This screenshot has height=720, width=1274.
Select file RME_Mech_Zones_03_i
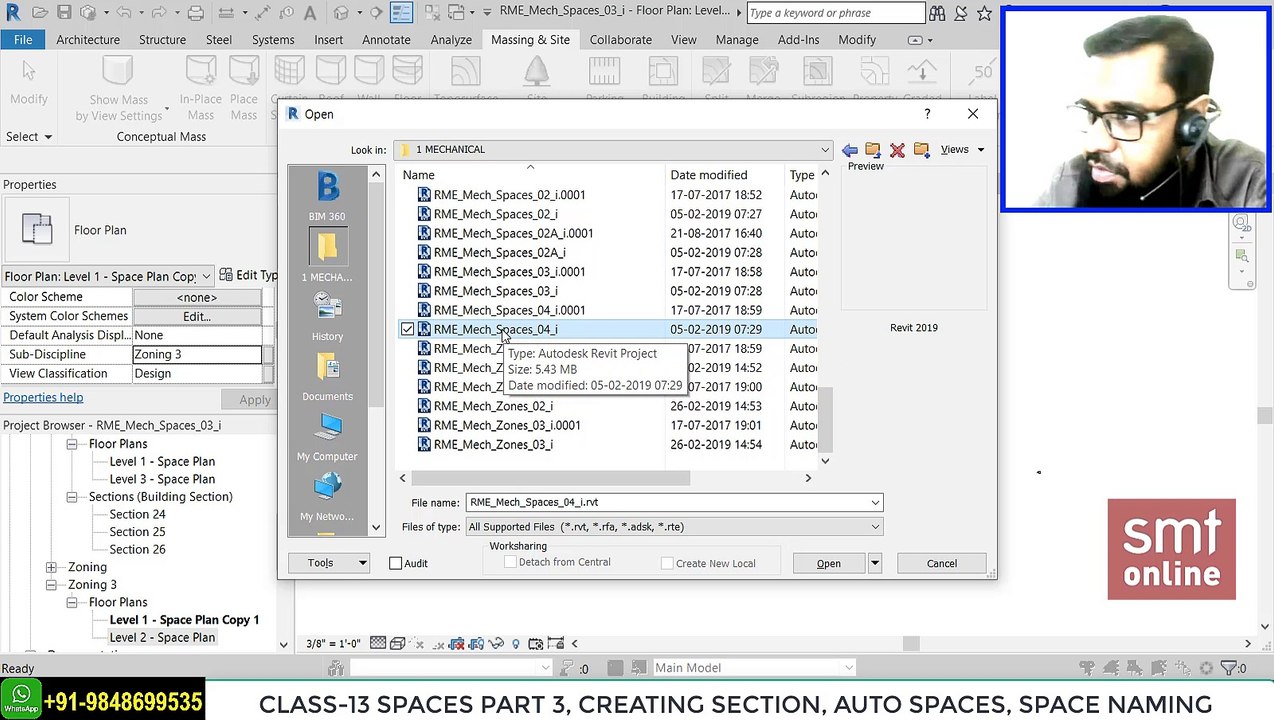point(493,445)
